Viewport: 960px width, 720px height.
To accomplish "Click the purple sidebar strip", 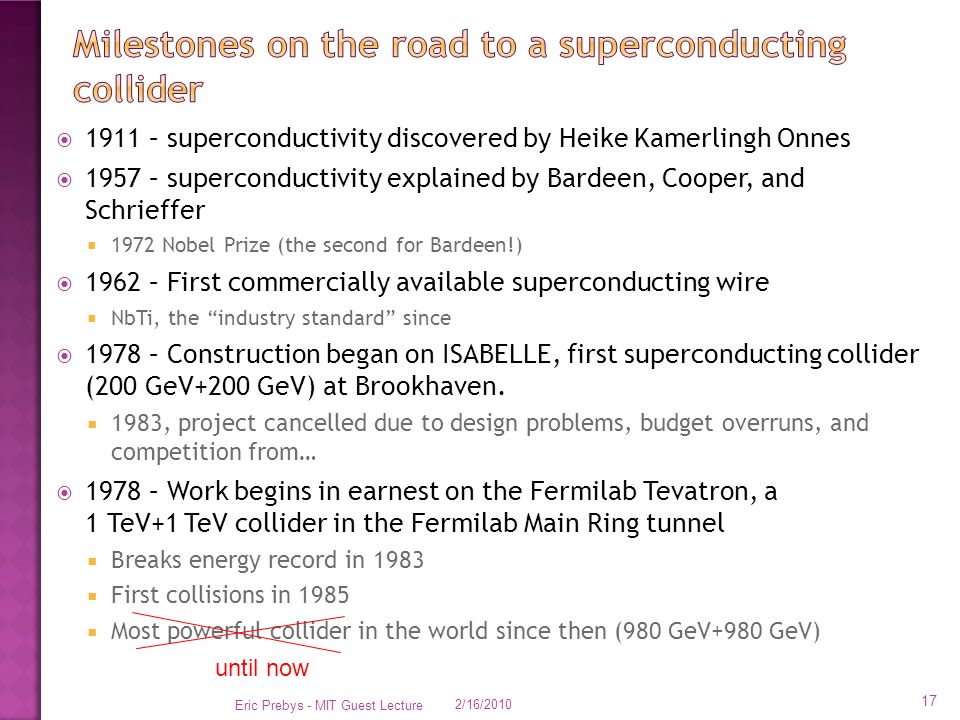I will click(20, 360).
